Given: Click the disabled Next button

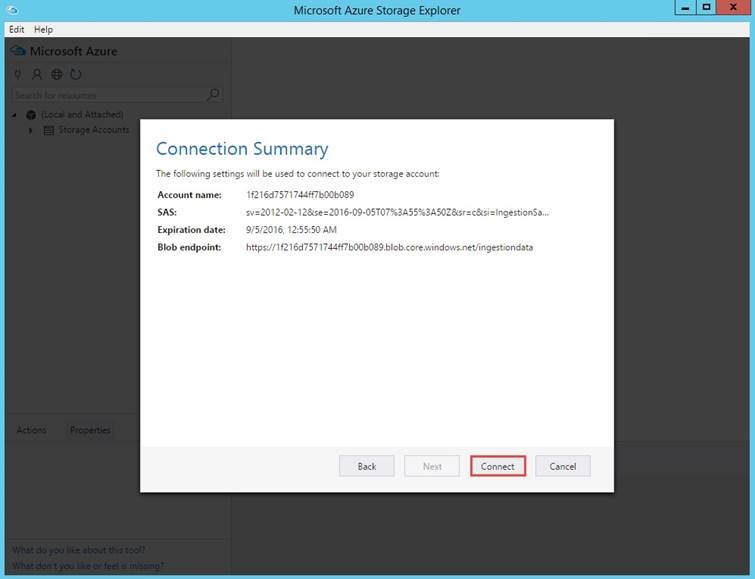Looking at the screenshot, I should 432,466.
